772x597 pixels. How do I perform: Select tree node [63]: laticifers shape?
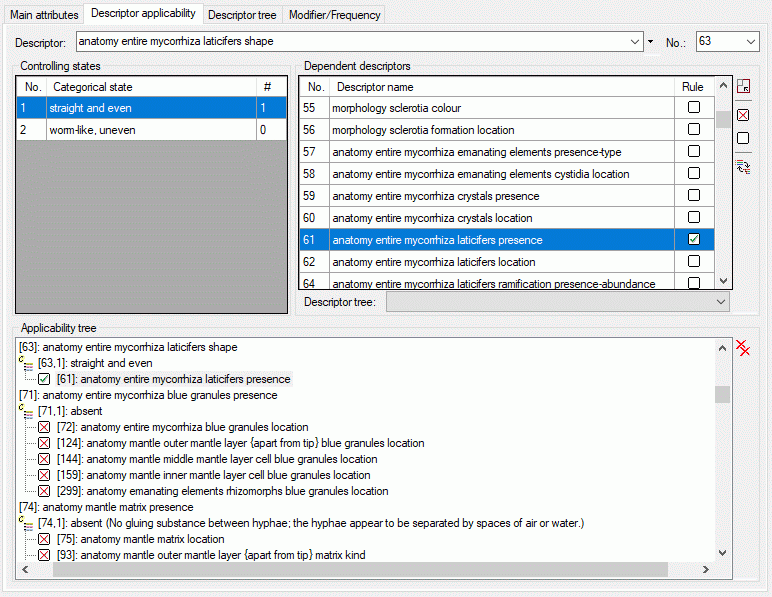(x=129, y=347)
